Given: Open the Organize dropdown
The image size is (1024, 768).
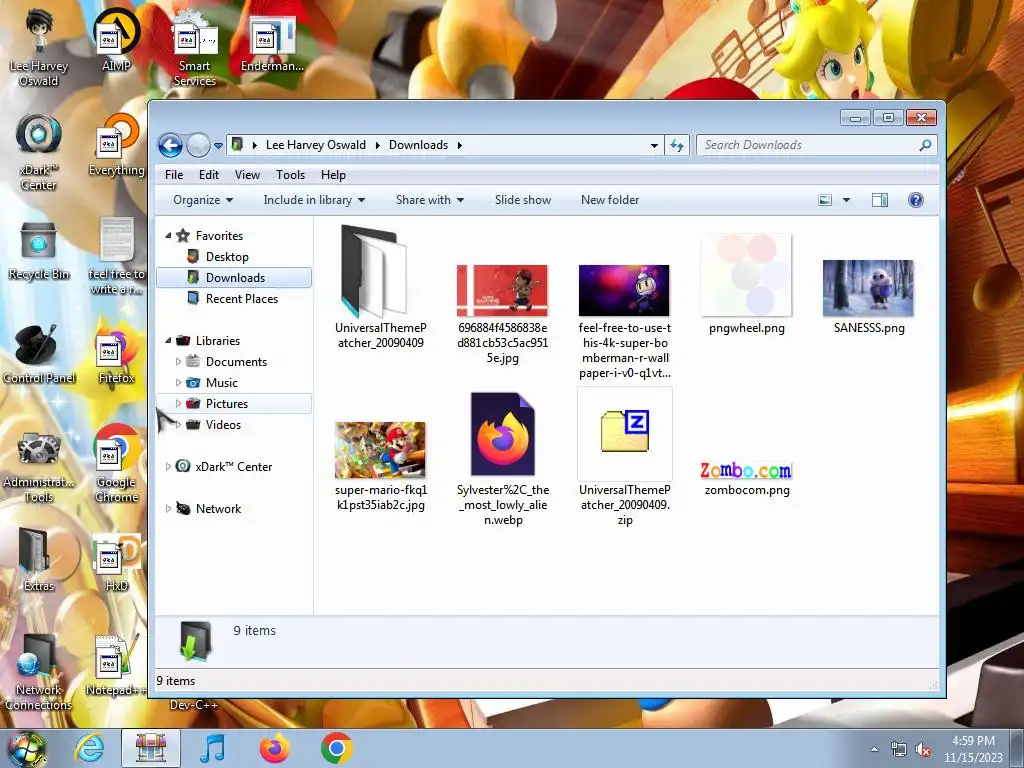Looking at the screenshot, I should (202, 200).
